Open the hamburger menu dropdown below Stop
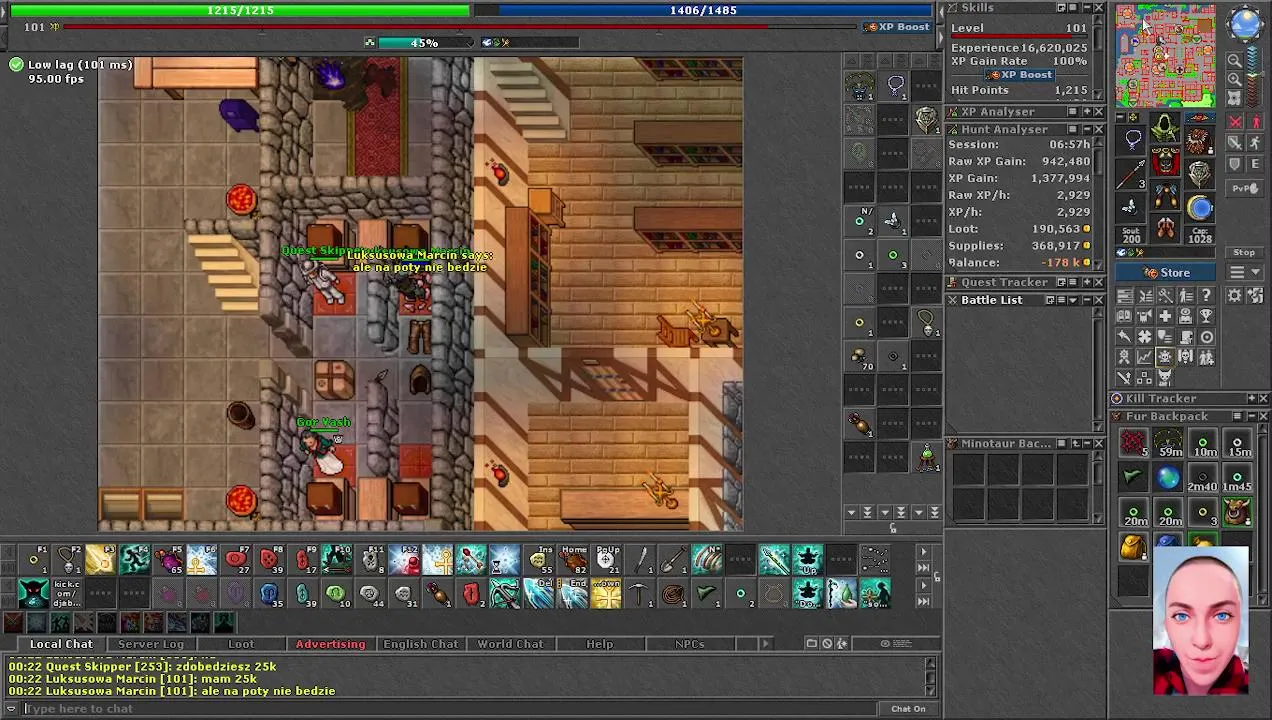1272x720 pixels. click(1244, 272)
